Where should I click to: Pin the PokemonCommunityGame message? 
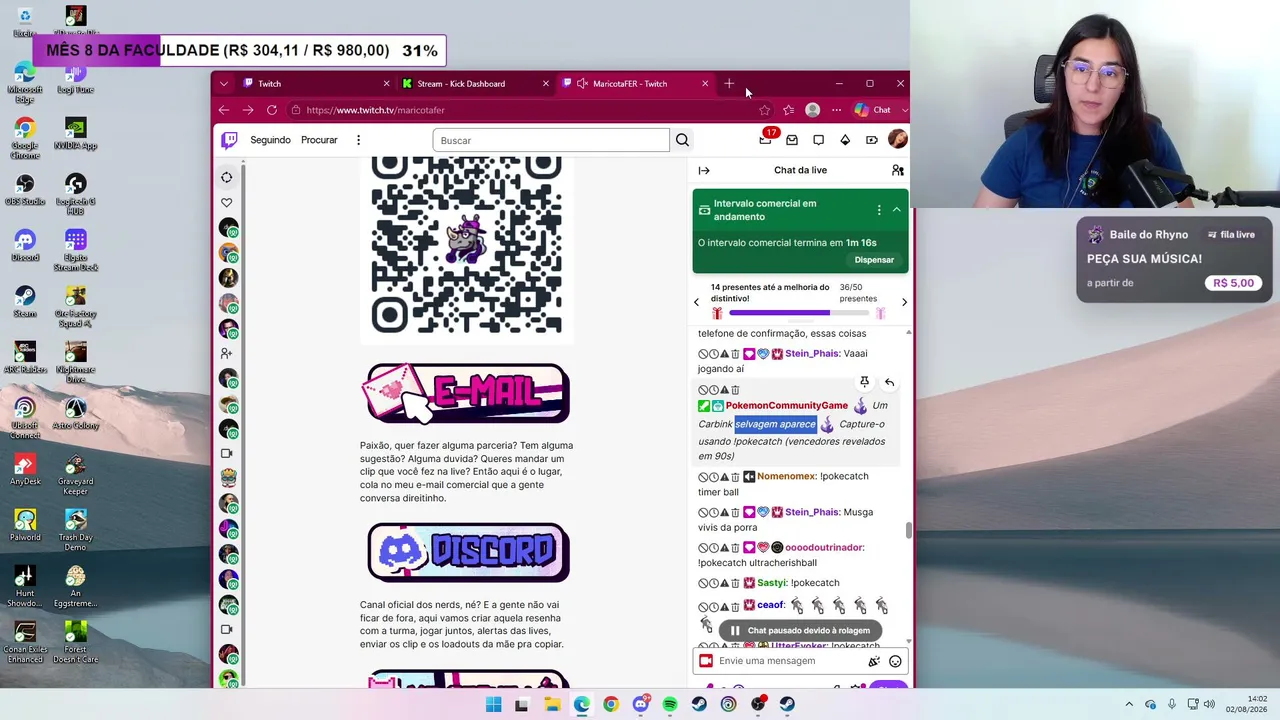864,382
